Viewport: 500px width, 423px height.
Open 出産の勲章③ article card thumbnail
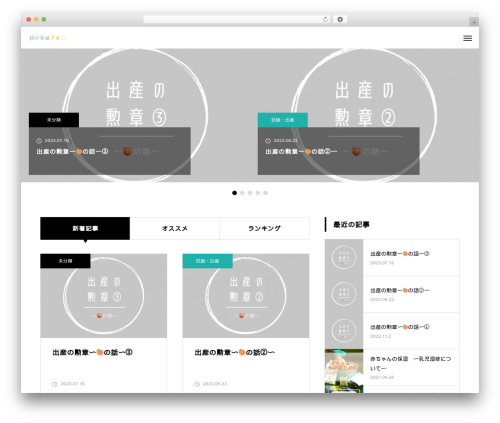coord(104,296)
